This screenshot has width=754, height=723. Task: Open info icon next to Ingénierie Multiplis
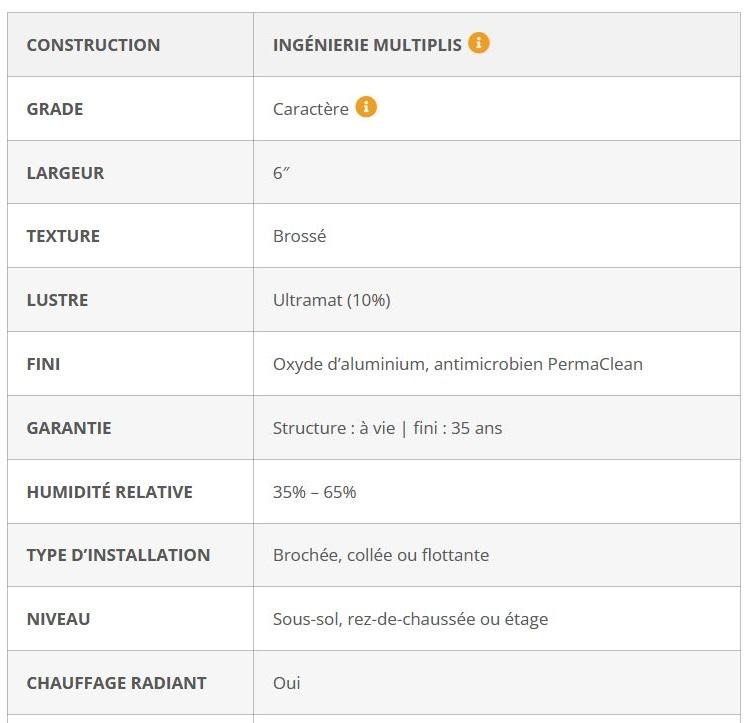pos(478,43)
